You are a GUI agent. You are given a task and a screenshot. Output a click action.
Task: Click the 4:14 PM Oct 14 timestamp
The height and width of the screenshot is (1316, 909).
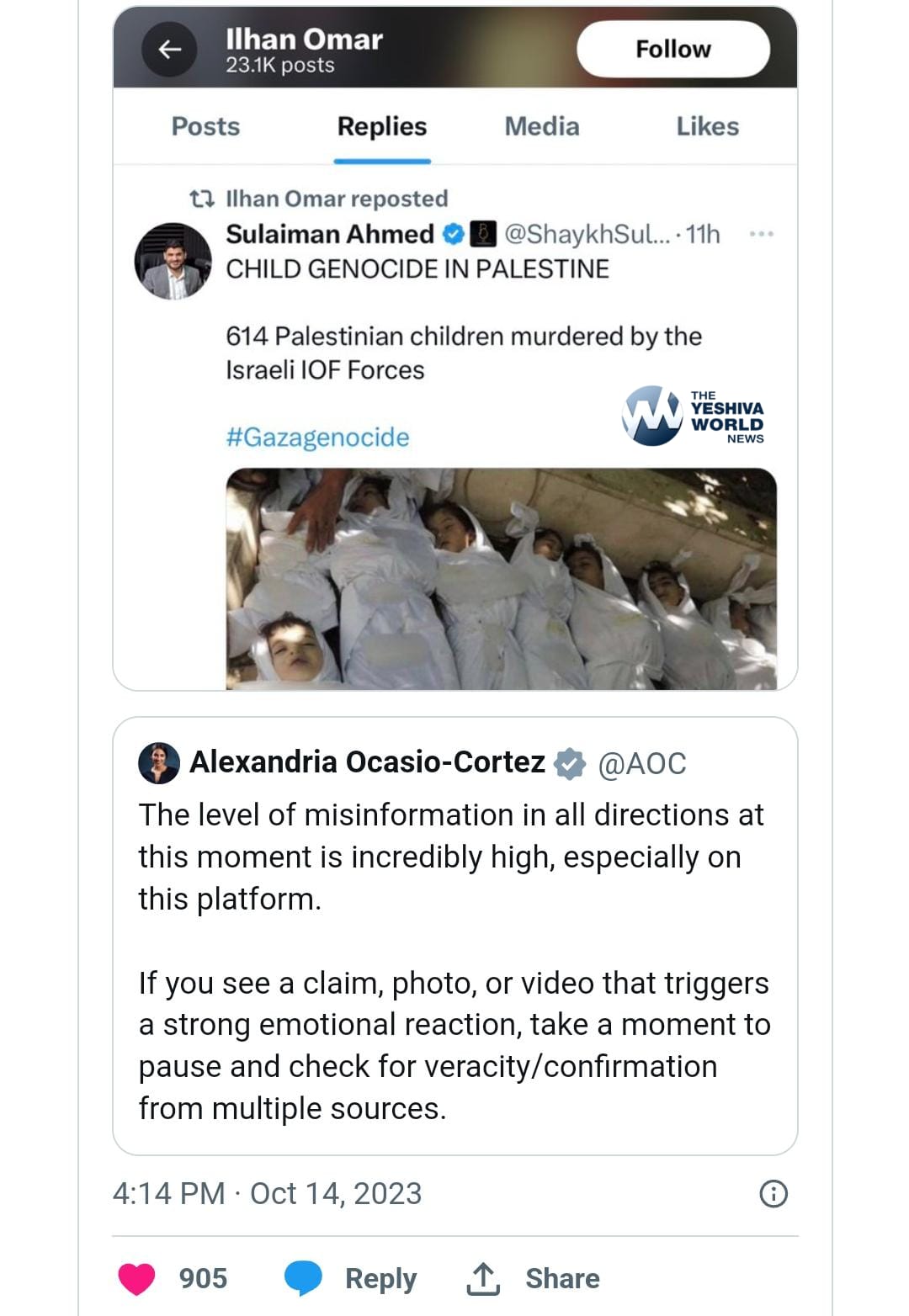coord(268,1193)
